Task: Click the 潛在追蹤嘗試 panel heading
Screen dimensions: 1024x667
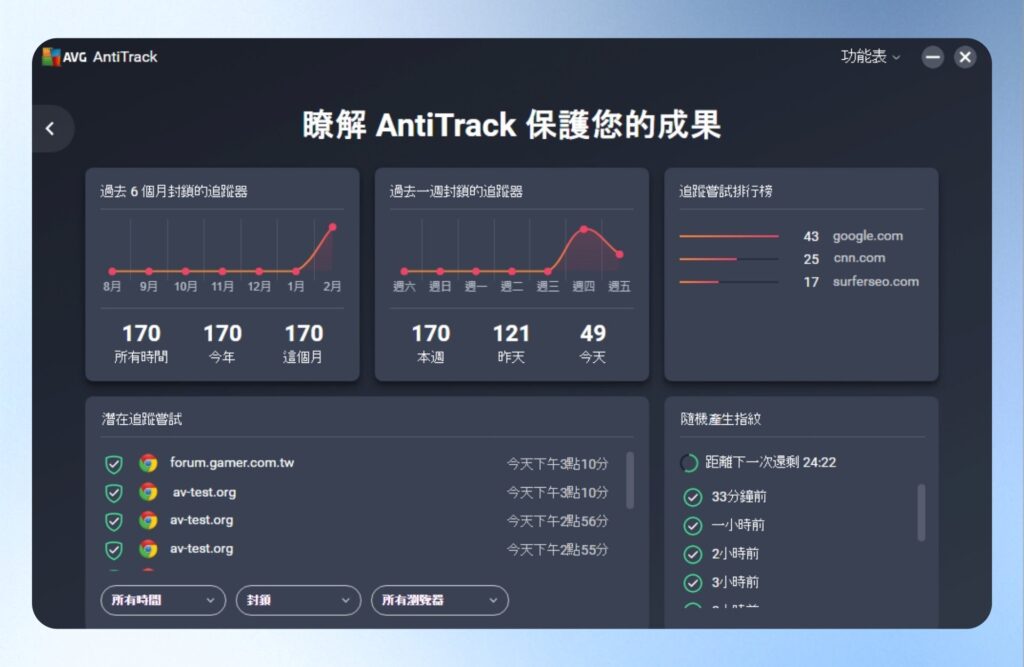Action: (142, 419)
